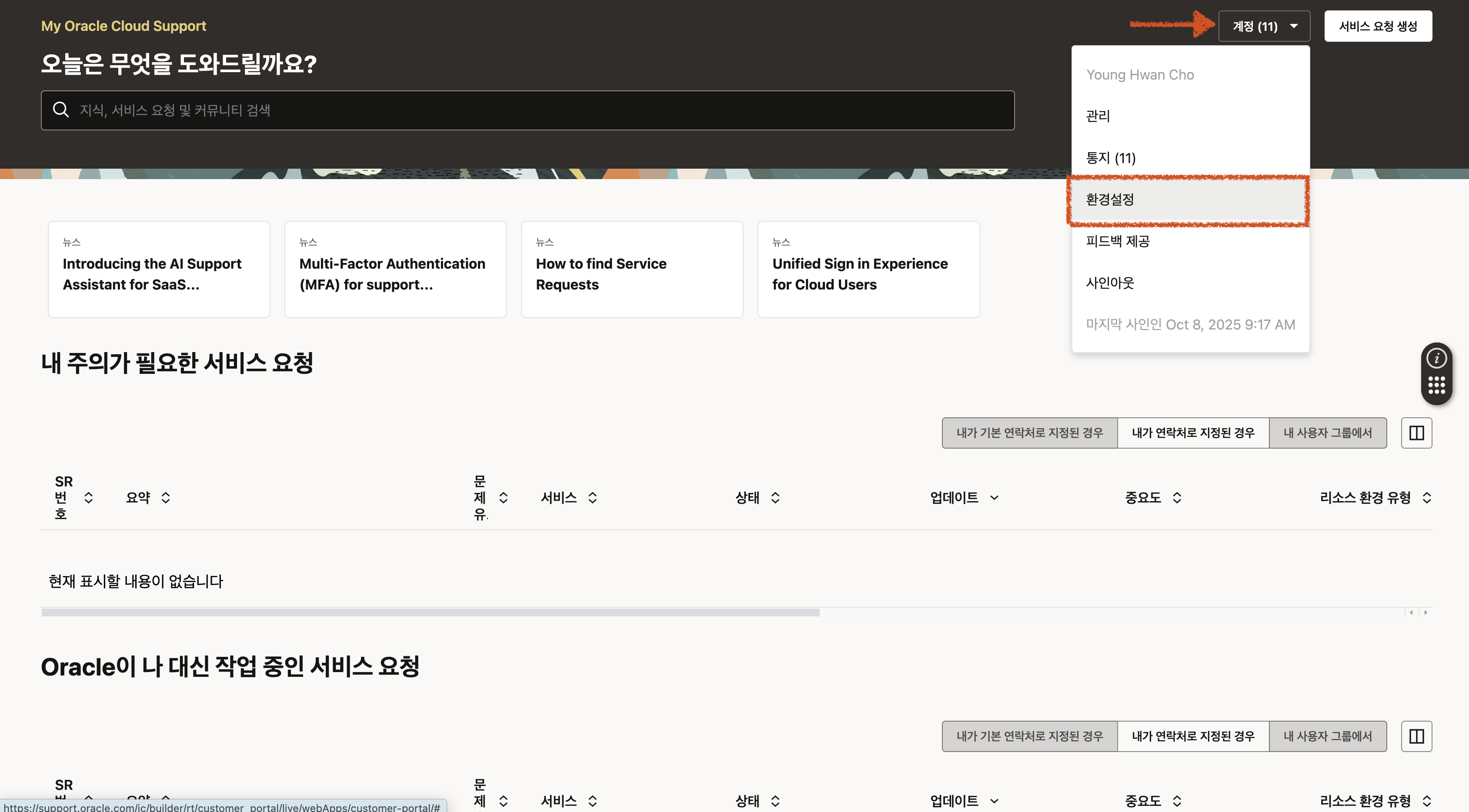Sort first table by SR 번호 arrows

pyautogui.click(x=88, y=497)
